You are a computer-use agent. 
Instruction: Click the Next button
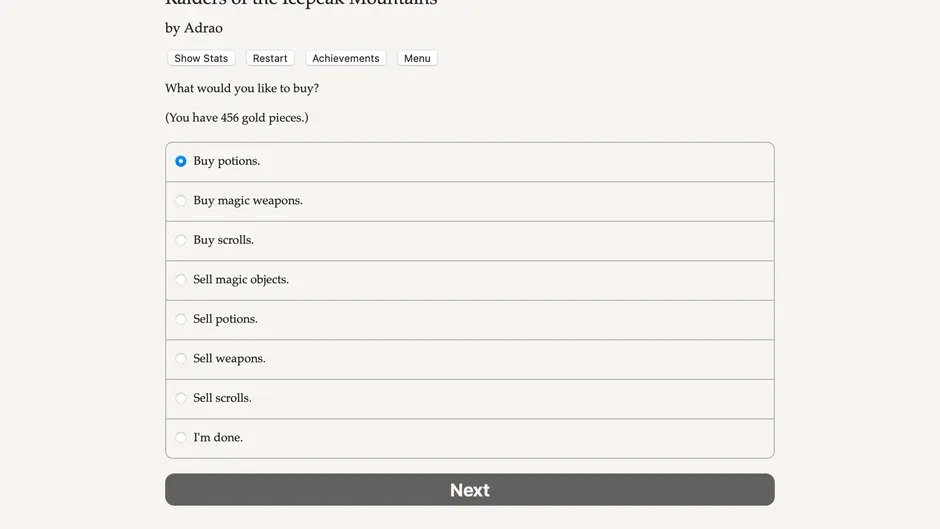(x=469, y=489)
